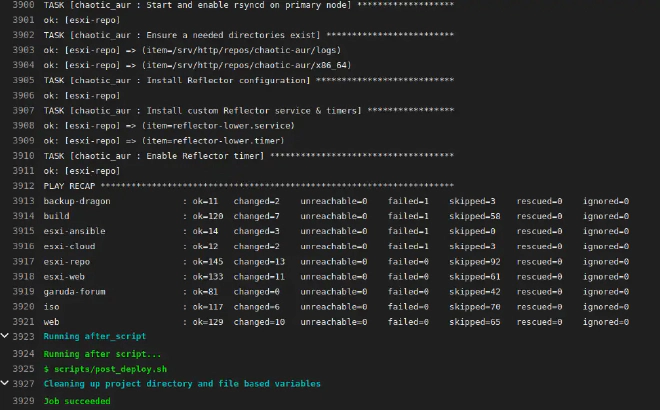
Task: Click line number 3913 for backup-dragon
Action: coord(20,201)
